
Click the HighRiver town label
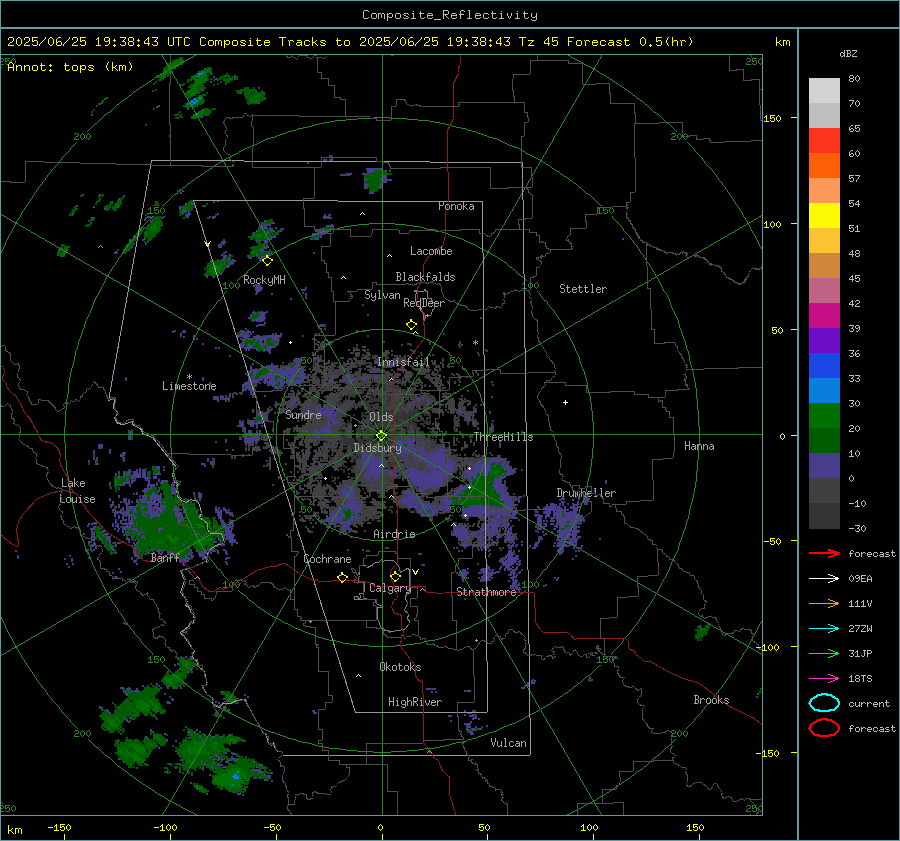pyautogui.click(x=415, y=702)
